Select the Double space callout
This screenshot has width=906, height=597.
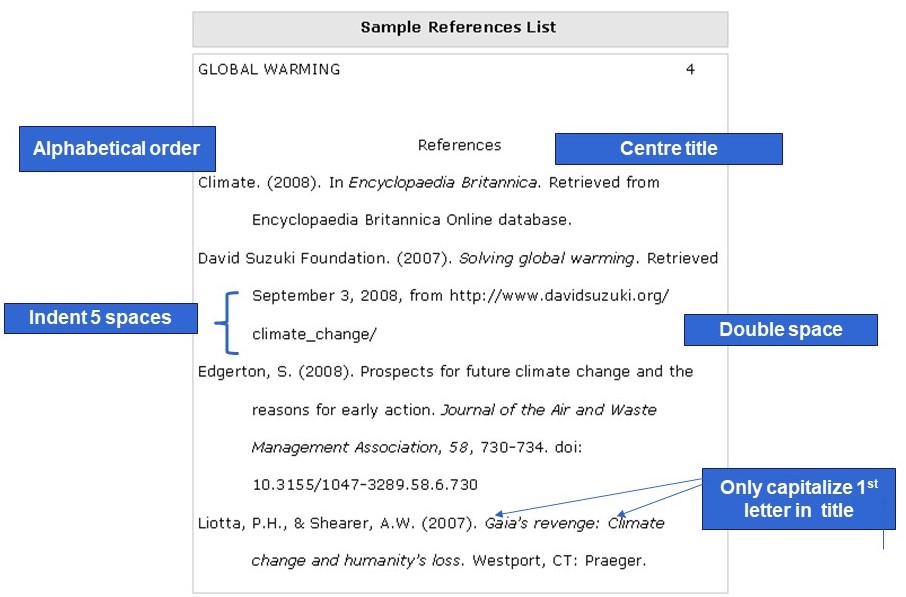click(781, 329)
